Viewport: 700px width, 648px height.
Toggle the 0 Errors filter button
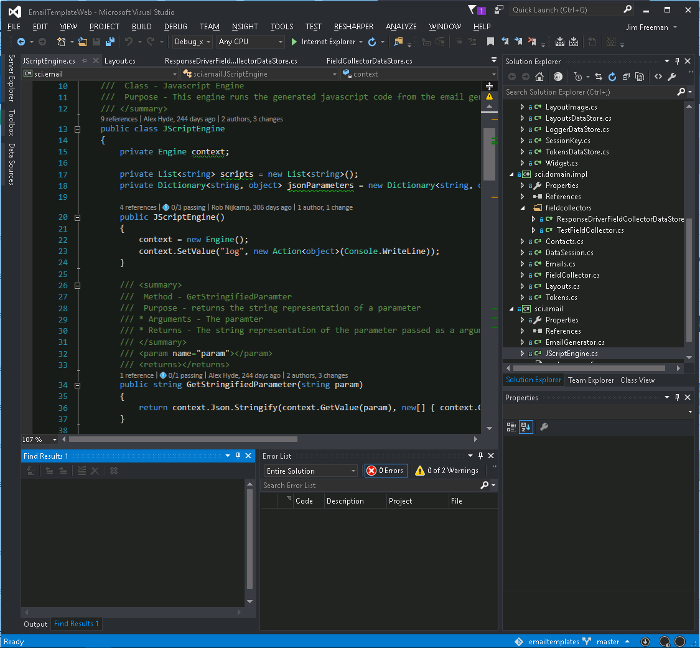385,471
